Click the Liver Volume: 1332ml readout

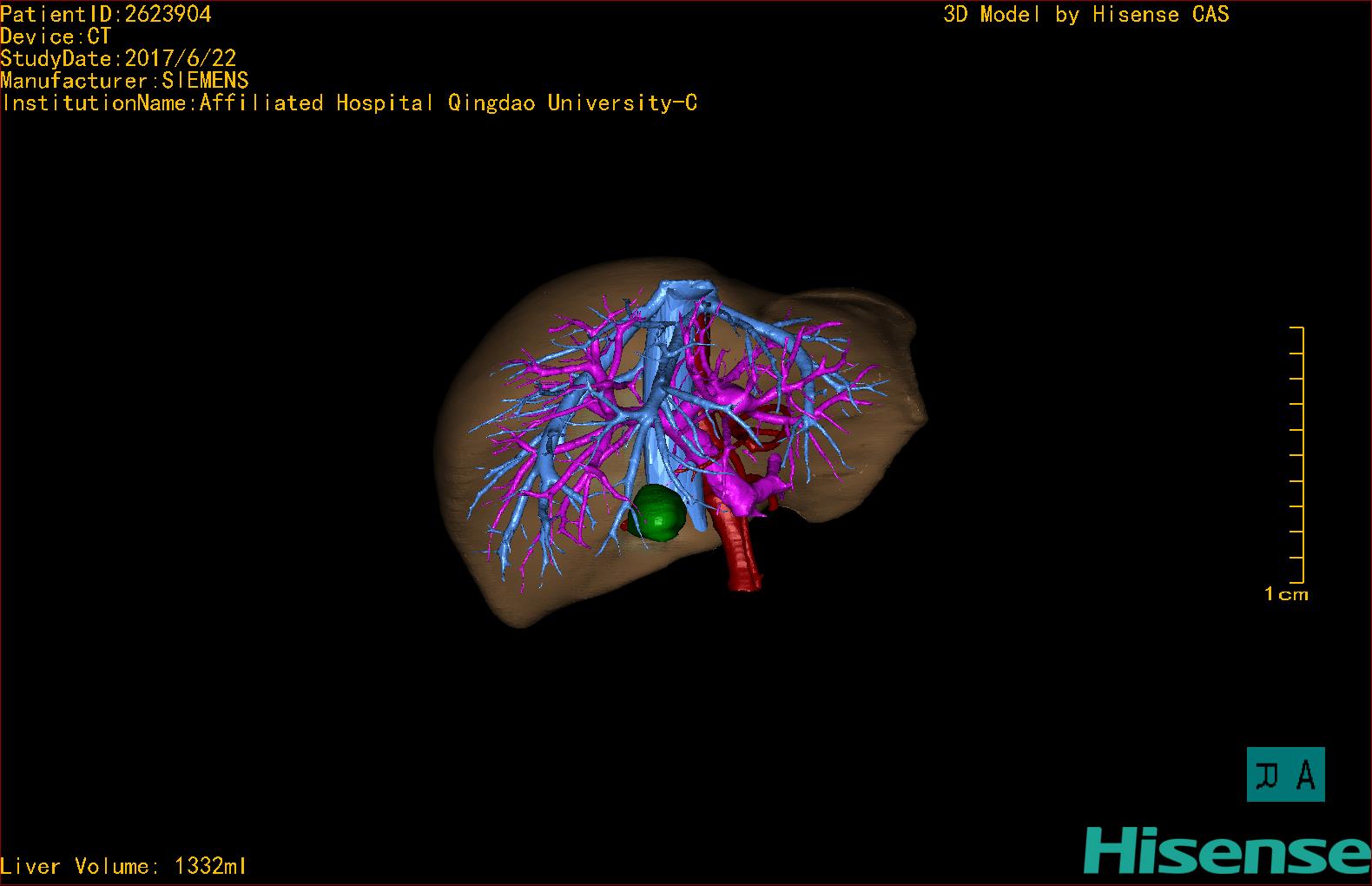[x=123, y=866]
